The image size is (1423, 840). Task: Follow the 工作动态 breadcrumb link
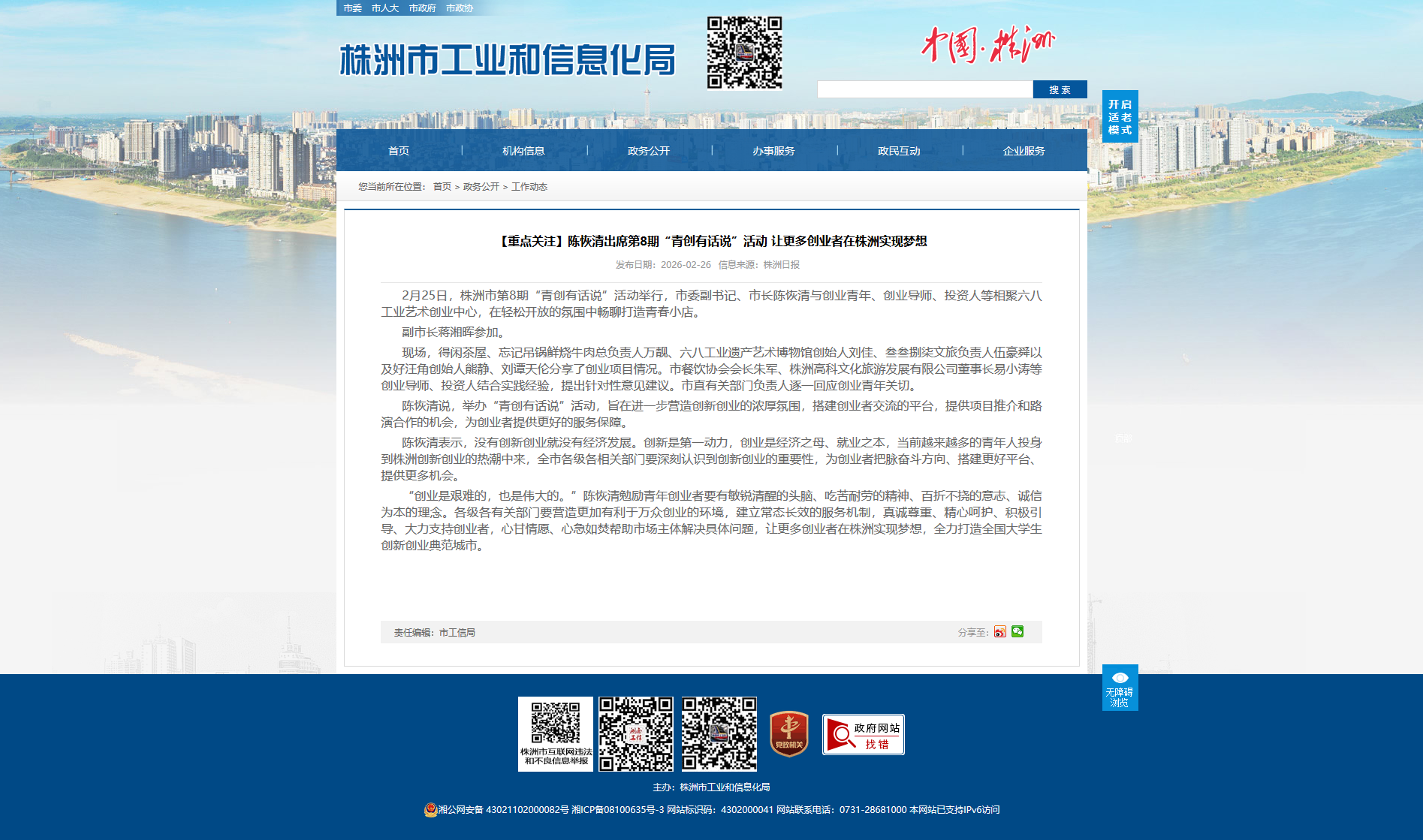529,187
